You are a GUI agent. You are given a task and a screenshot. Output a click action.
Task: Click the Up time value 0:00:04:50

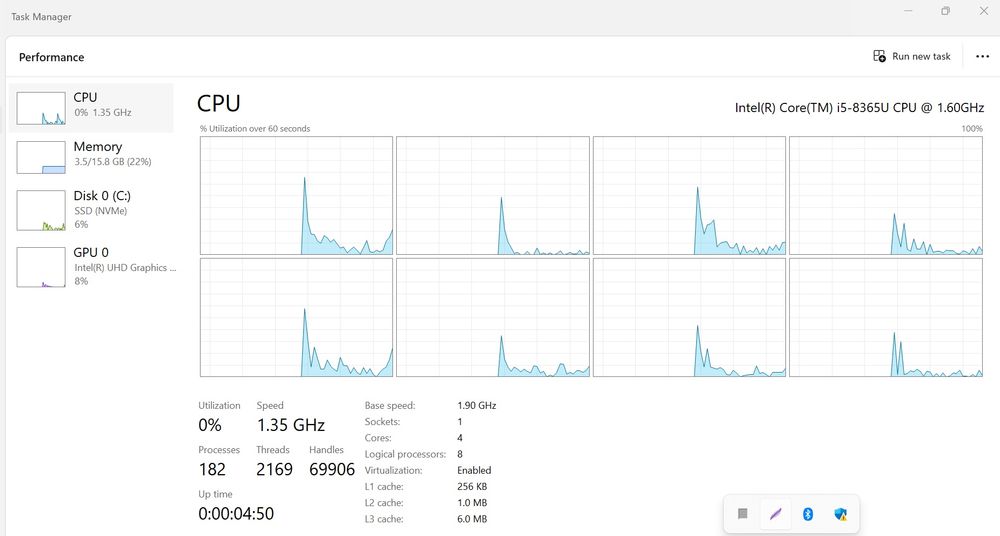tap(236, 514)
